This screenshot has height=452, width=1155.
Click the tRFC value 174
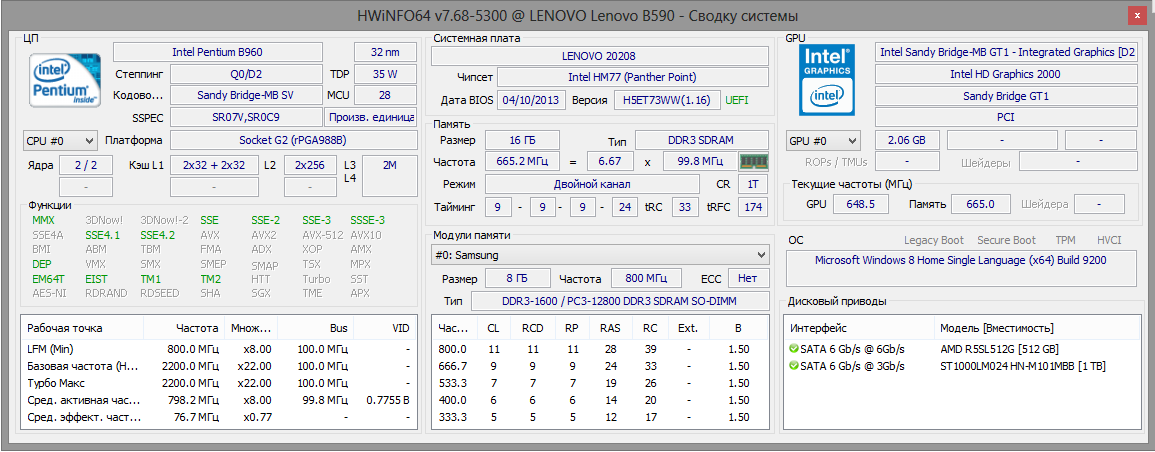[753, 208]
